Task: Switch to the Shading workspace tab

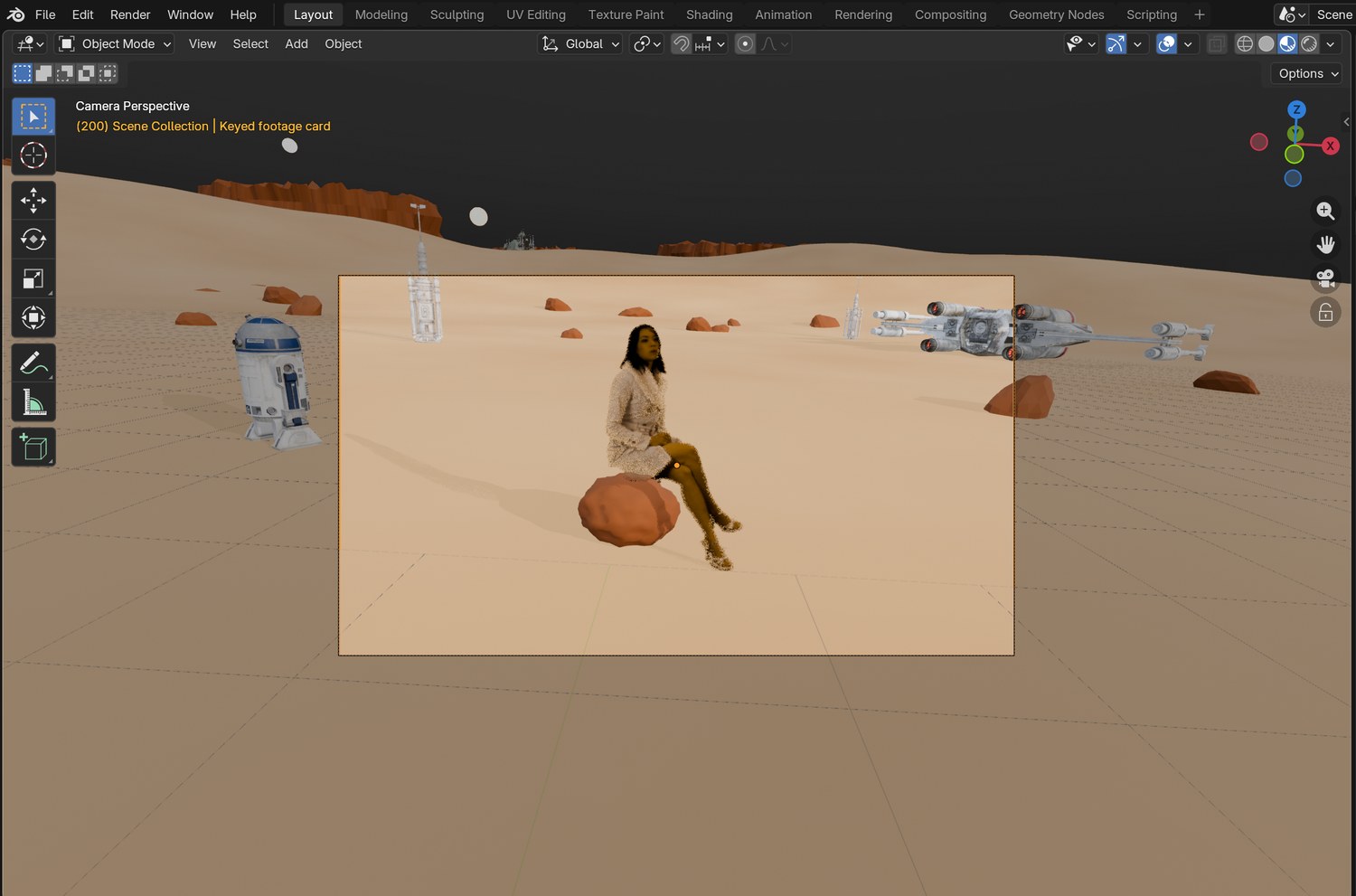Action: 710,14
